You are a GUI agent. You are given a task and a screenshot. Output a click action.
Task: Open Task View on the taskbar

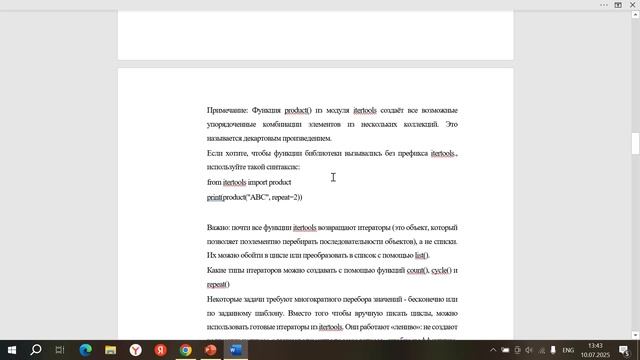pyautogui.click(x=60, y=350)
